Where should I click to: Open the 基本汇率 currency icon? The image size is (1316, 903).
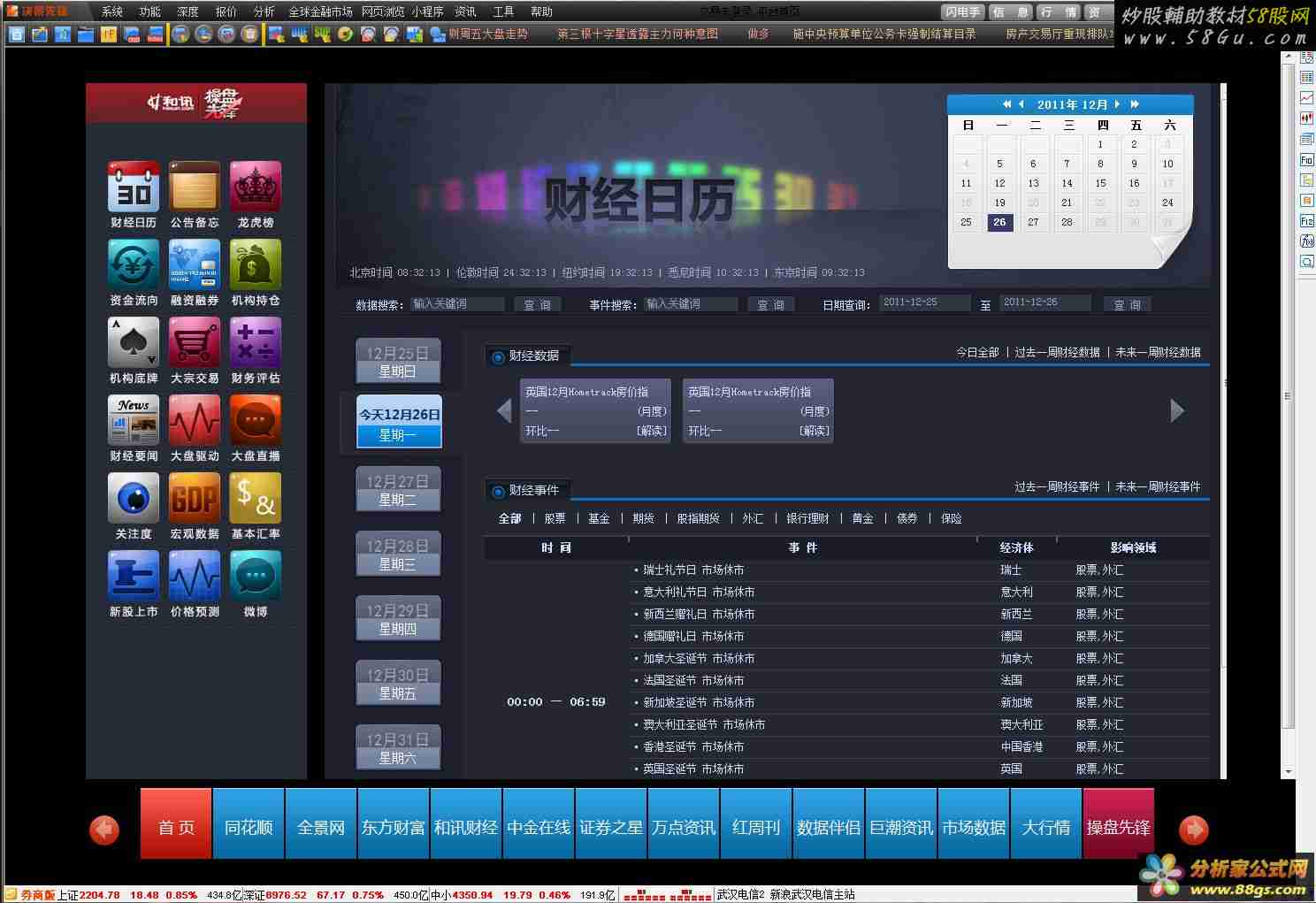(x=256, y=498)
